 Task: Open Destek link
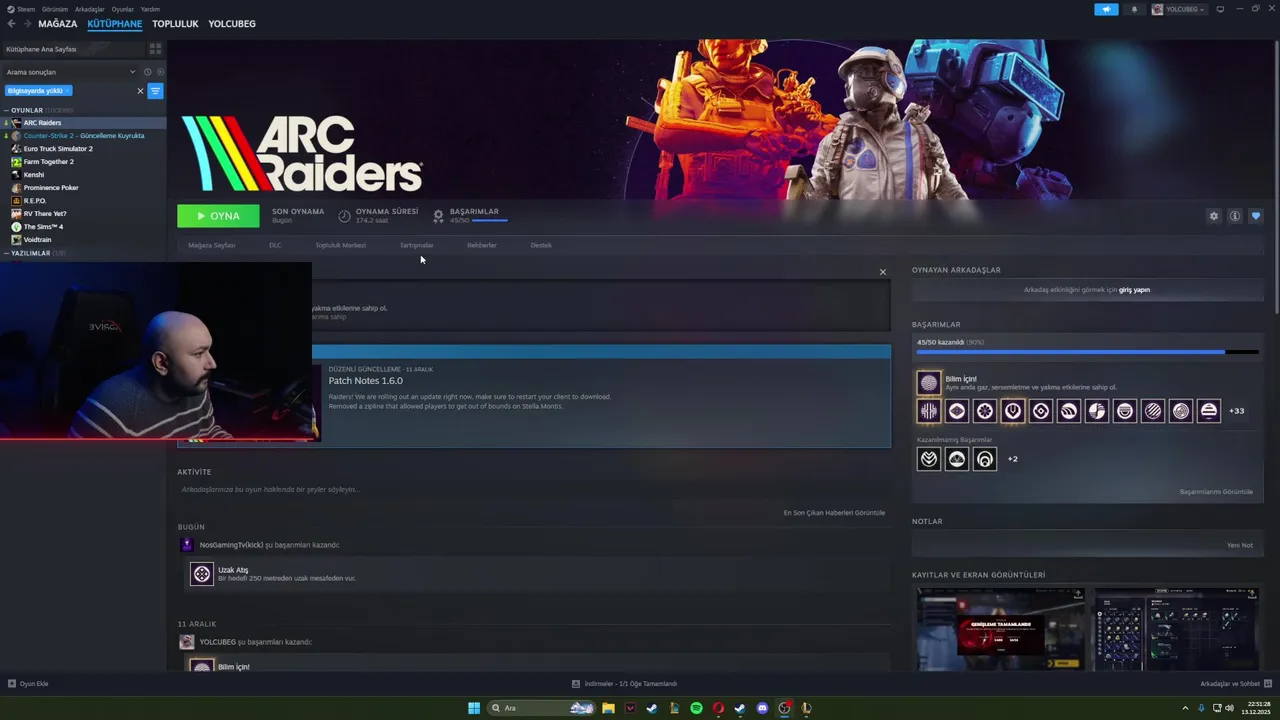[541, 245]
